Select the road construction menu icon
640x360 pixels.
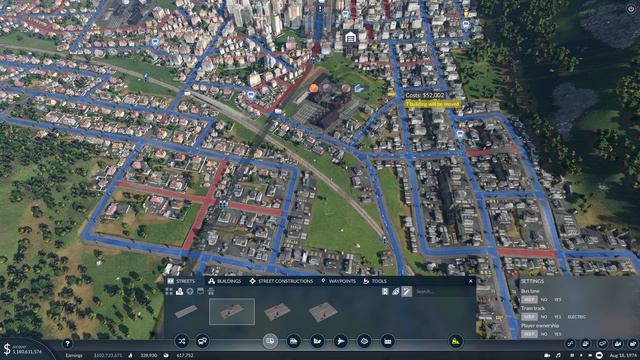(x=270, y=341)
